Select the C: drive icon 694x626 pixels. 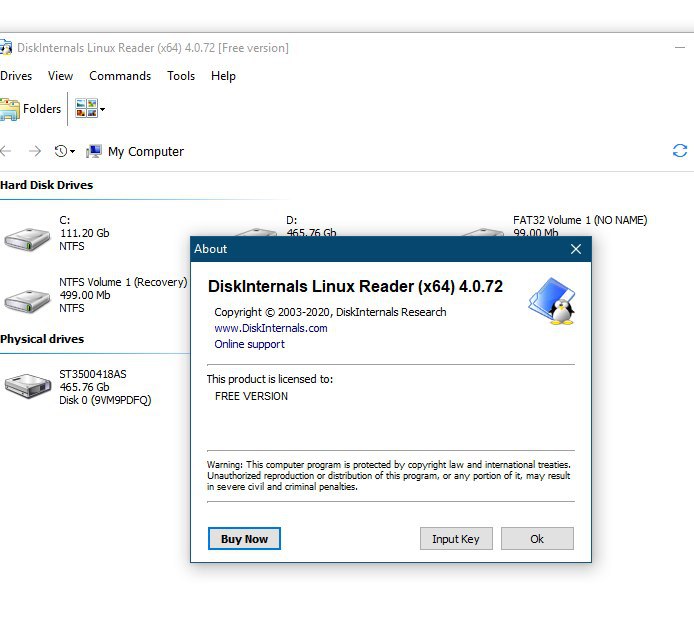pyautogui.click(x=27, y=239)
